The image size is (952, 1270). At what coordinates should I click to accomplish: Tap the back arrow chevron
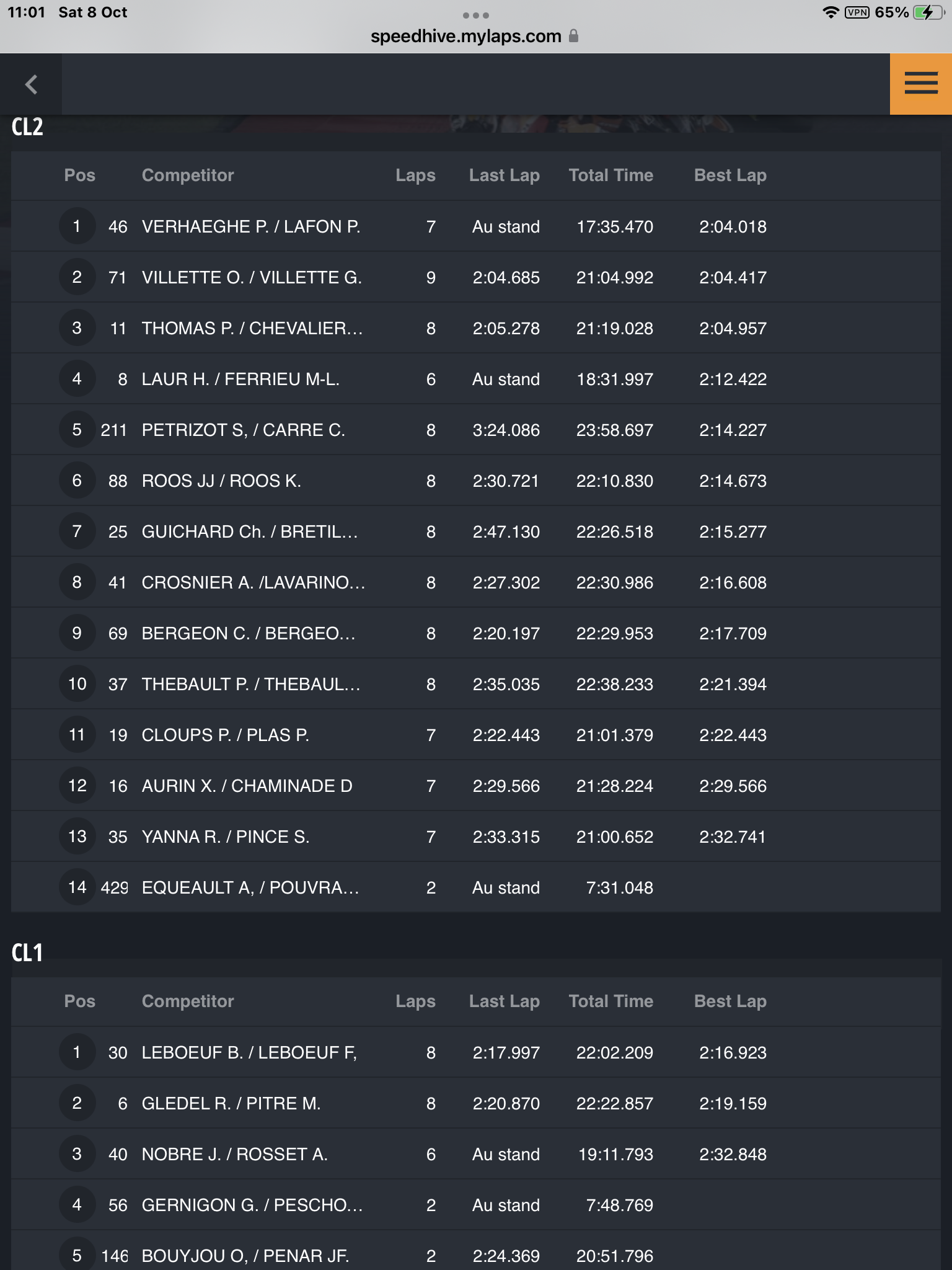(31, 84)
